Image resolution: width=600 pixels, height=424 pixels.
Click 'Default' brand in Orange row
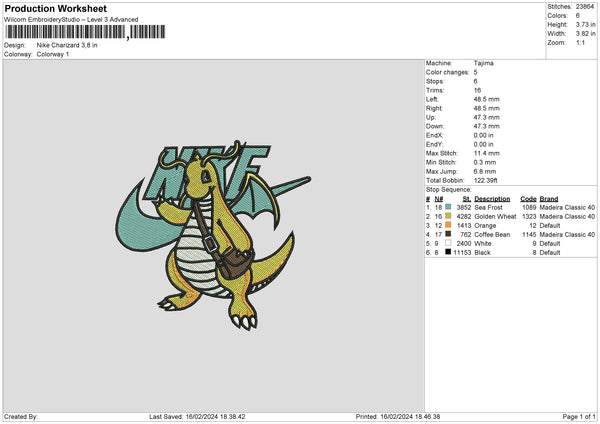(550, 225)
